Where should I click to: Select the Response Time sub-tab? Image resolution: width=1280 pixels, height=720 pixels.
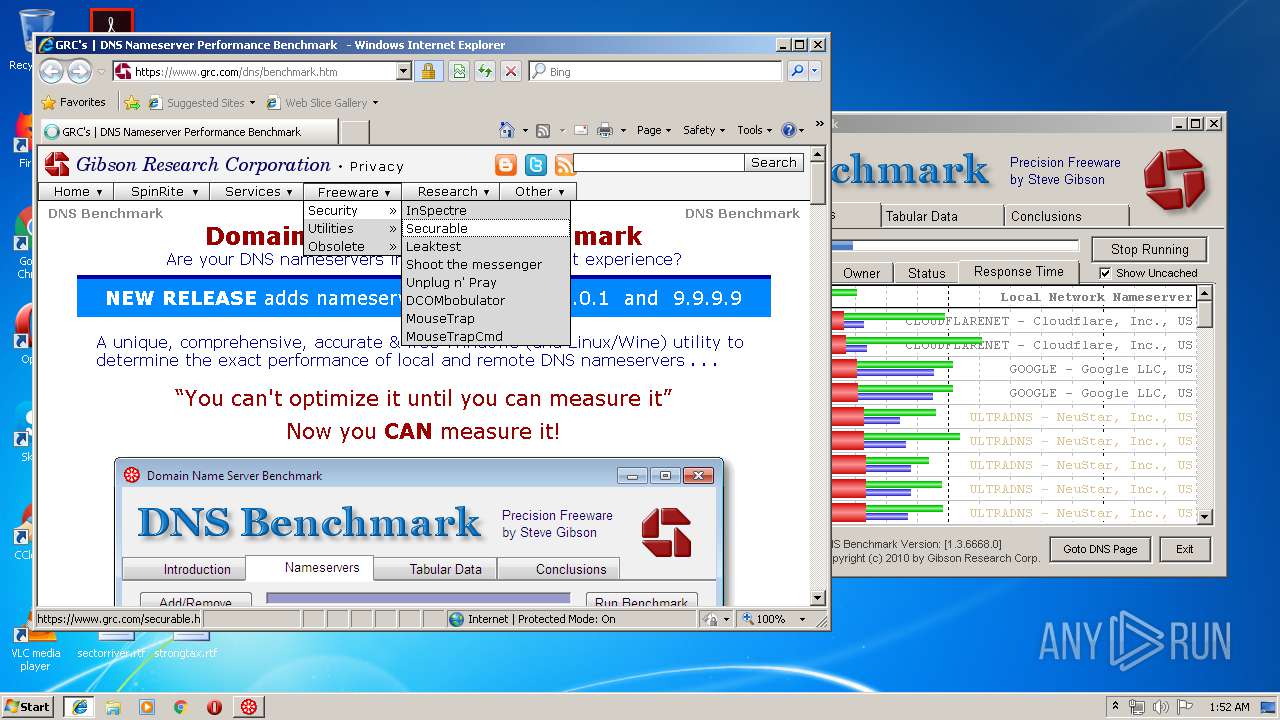[1018, 272]
